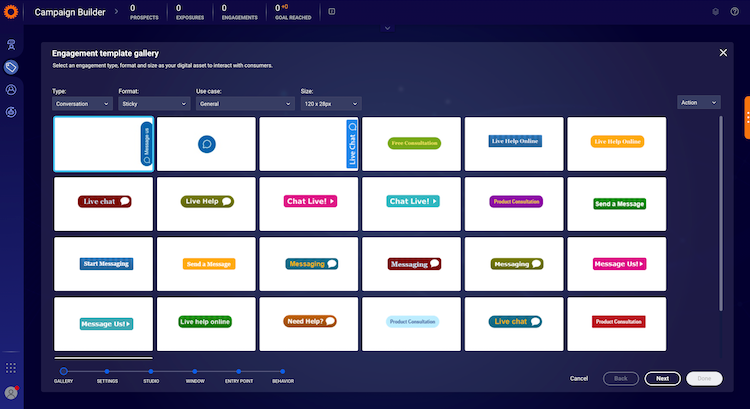Click the info box icon after Goal Reached
This screenshot has width=750, height=409.
(x=331, y=11)
